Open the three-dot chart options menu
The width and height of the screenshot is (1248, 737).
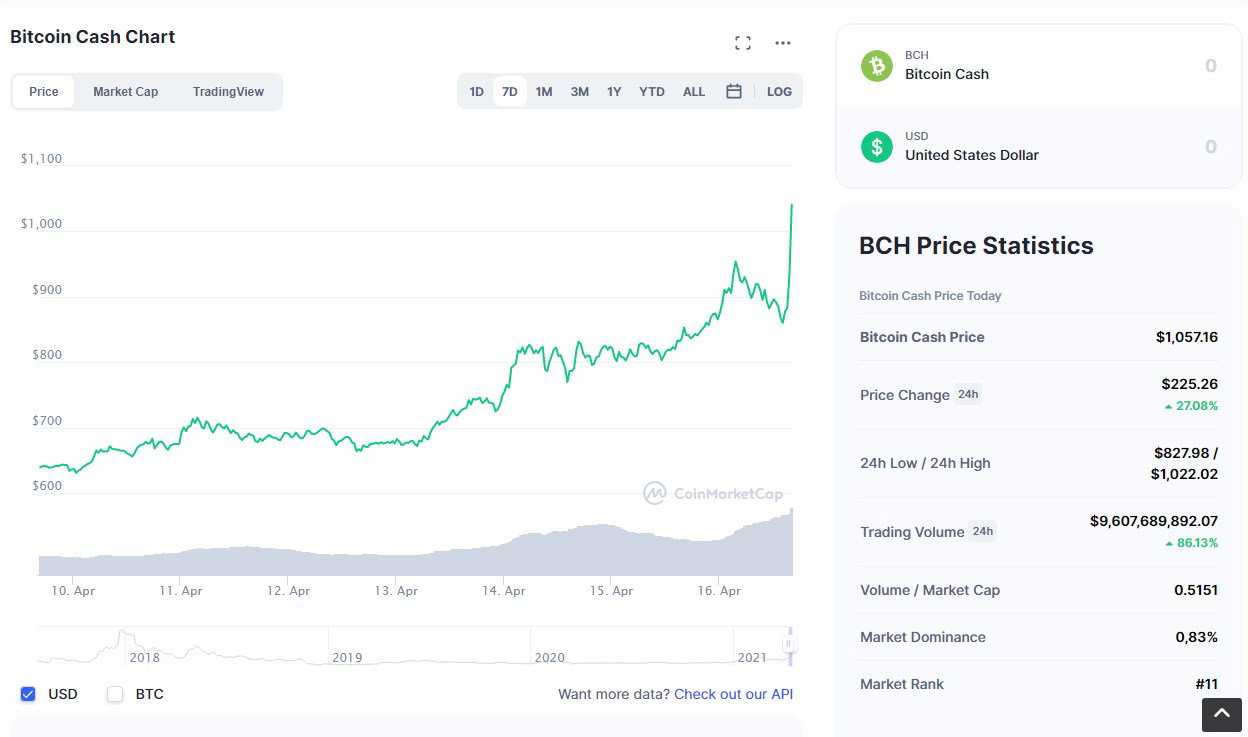coord(783,43)
